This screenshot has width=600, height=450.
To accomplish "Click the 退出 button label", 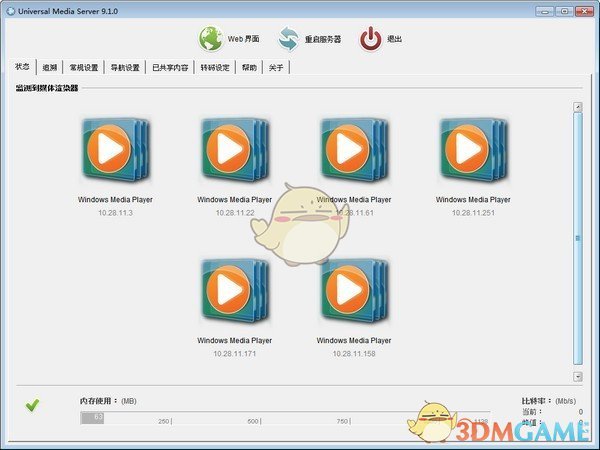I will tap(395, 39).
